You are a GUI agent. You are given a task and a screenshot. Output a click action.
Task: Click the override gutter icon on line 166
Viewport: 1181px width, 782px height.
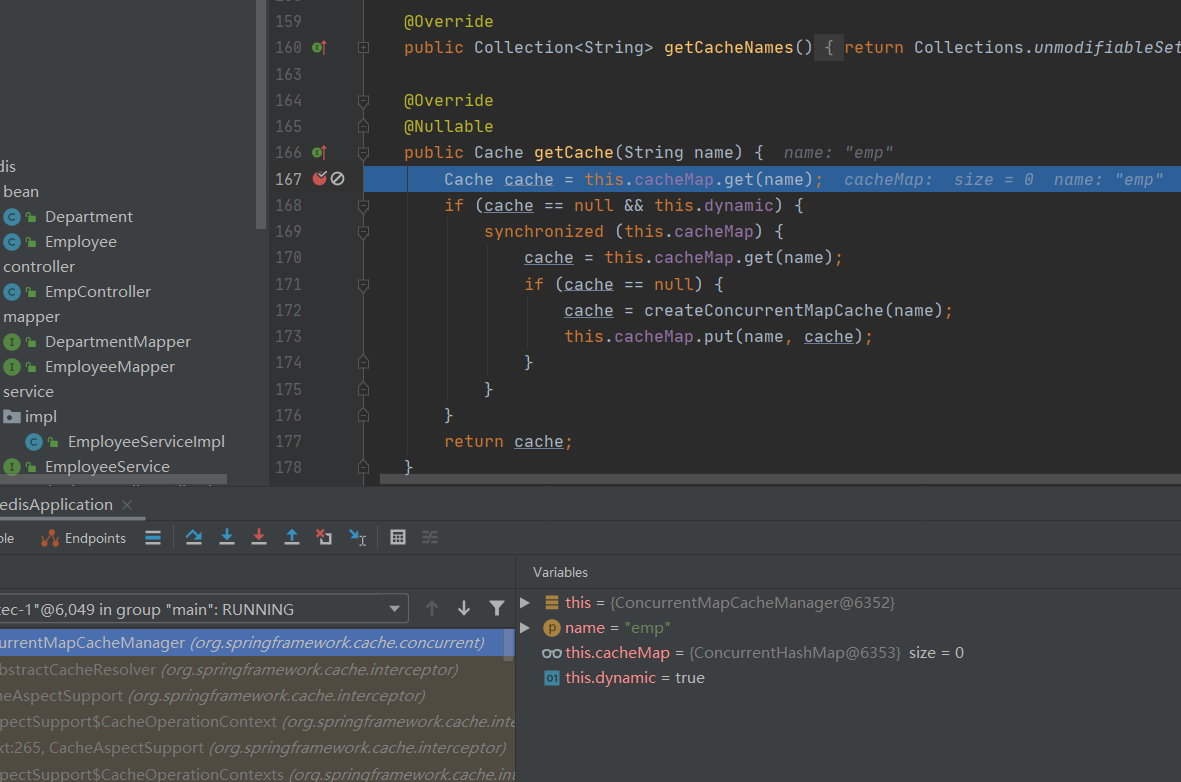(x=319, y=152)
